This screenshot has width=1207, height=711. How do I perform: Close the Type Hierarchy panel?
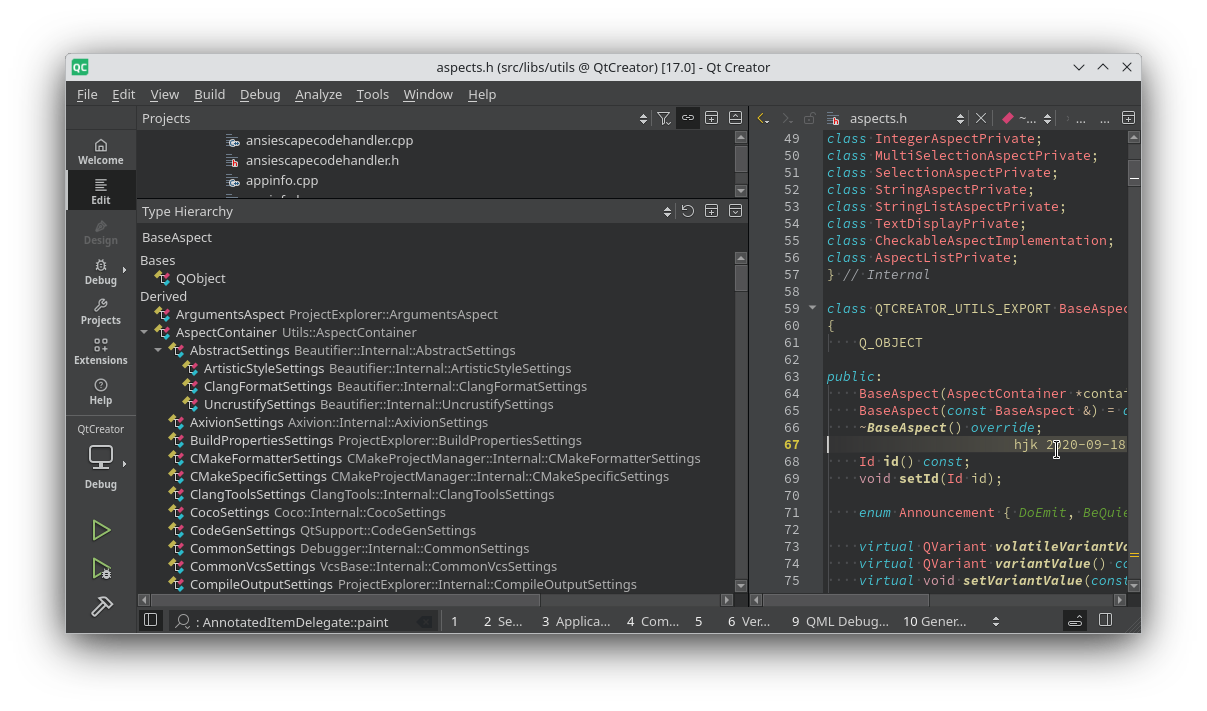point(735,211)
